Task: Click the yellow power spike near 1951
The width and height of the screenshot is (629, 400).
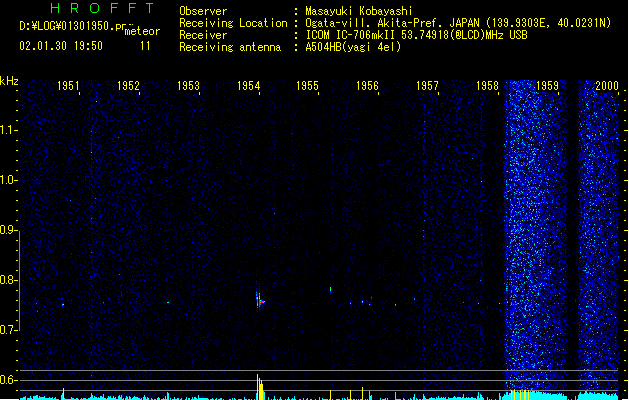Action: [x=63, y=394]
